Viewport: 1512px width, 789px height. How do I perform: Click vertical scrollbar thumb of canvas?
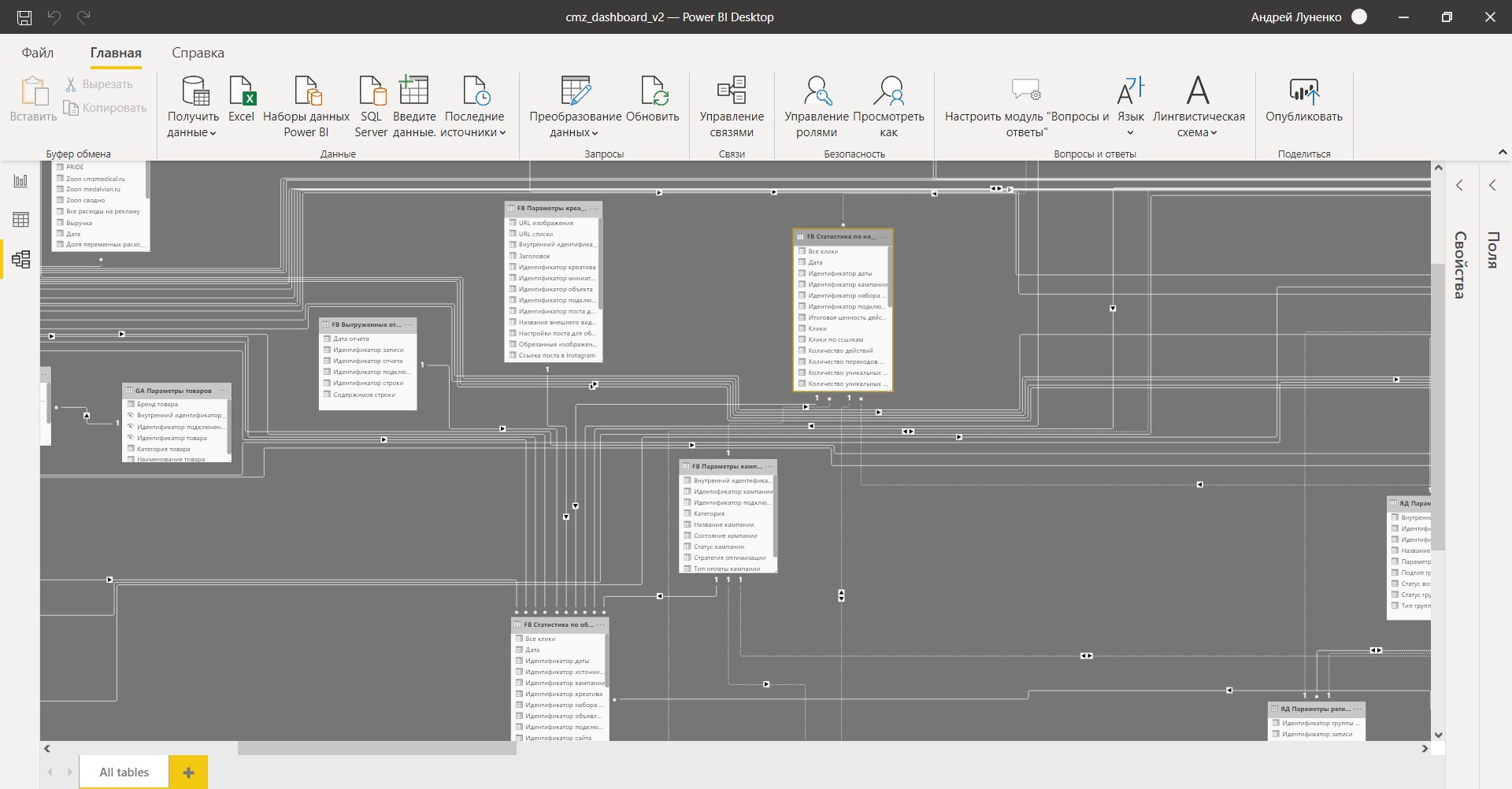(x=1438, y=407)
